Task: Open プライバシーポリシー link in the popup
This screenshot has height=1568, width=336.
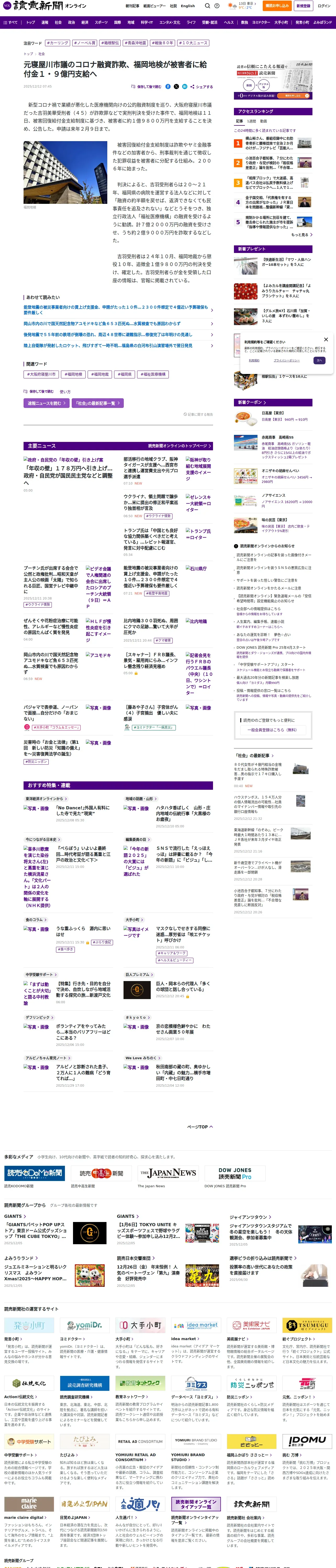Action: point(286,360)
